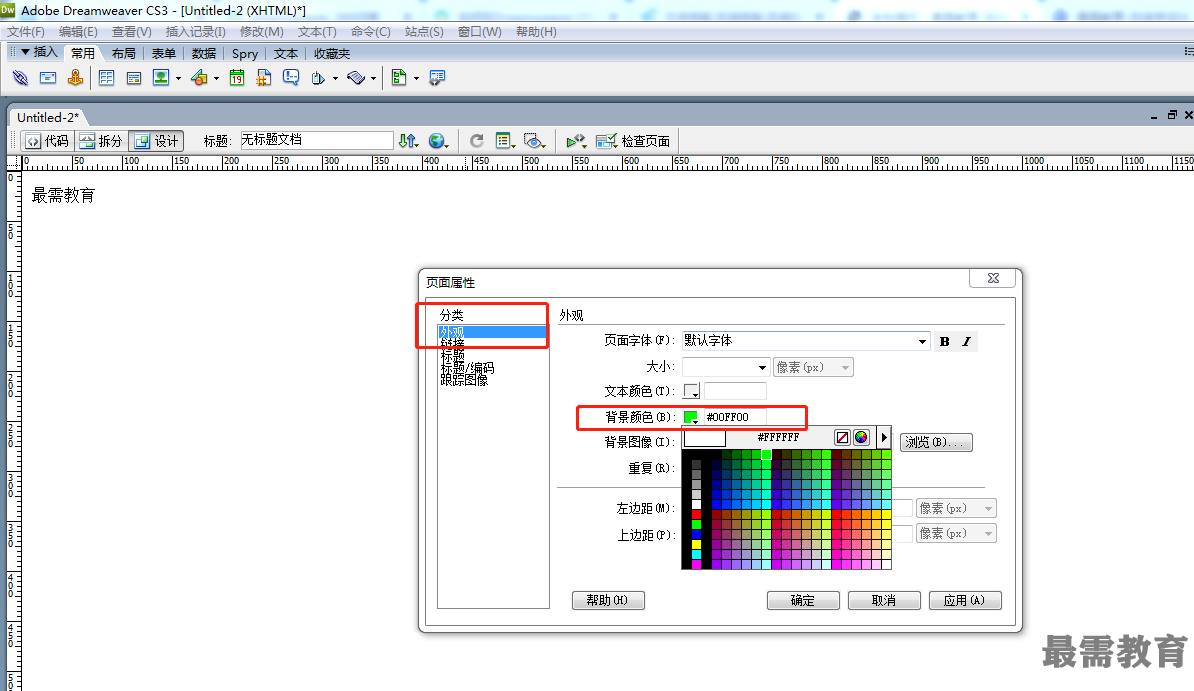The image size is (1194, 691).
Task: Click the text color swatch
Action: (691, 391)
